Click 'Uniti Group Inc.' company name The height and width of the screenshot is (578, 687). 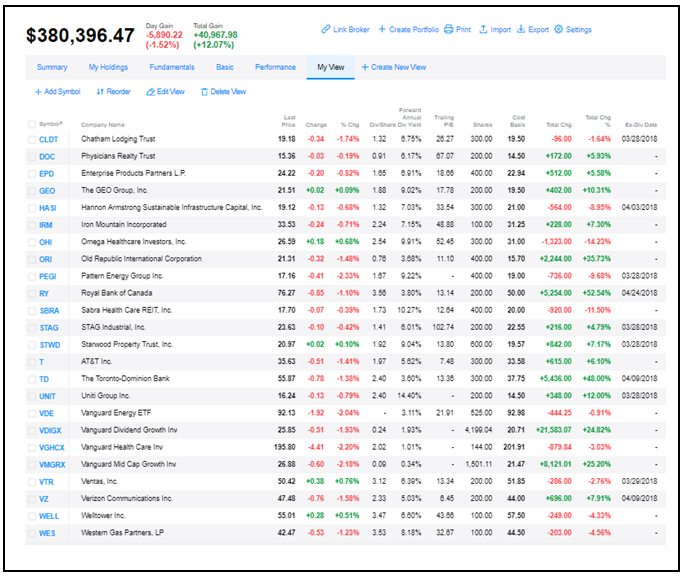click(106, 395)
